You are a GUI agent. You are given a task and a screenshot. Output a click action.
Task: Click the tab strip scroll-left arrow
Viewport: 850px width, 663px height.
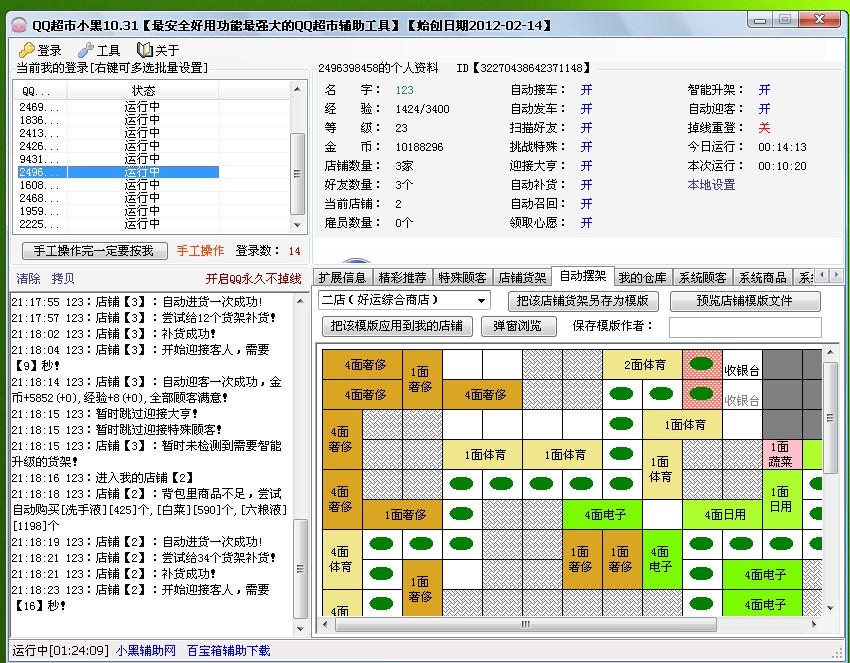click(x=823, y=276)
